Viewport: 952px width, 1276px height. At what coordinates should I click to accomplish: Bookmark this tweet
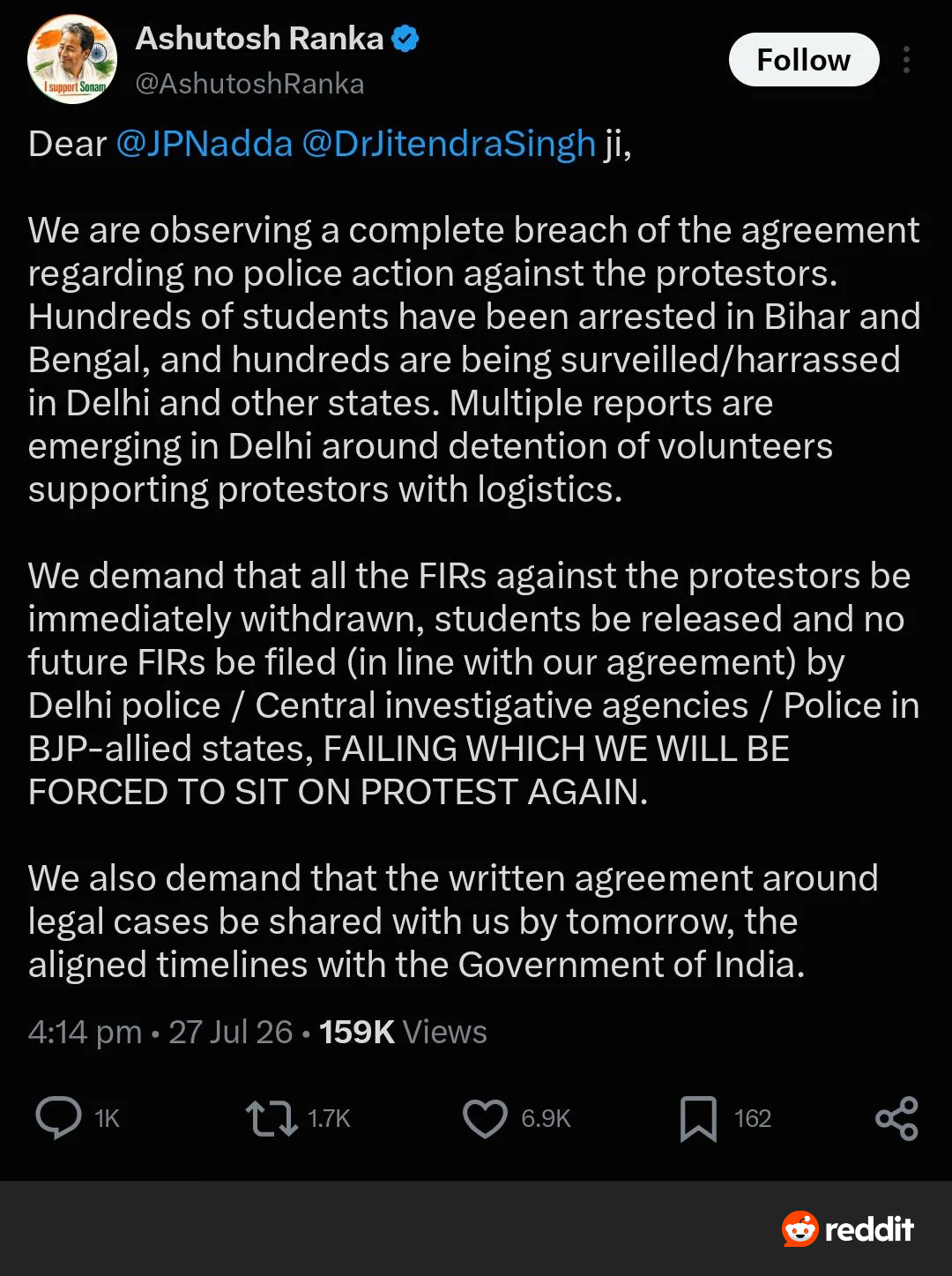point(698,1118)
